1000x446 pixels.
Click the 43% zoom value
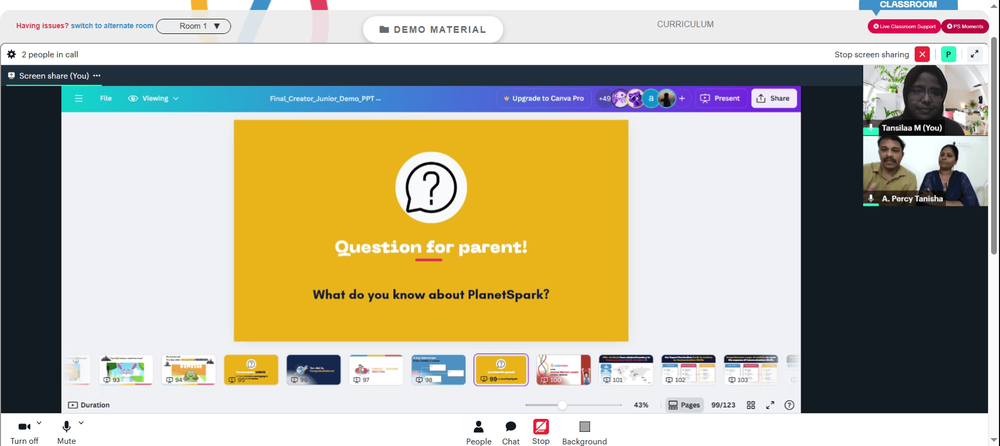(x=641, y=405)
